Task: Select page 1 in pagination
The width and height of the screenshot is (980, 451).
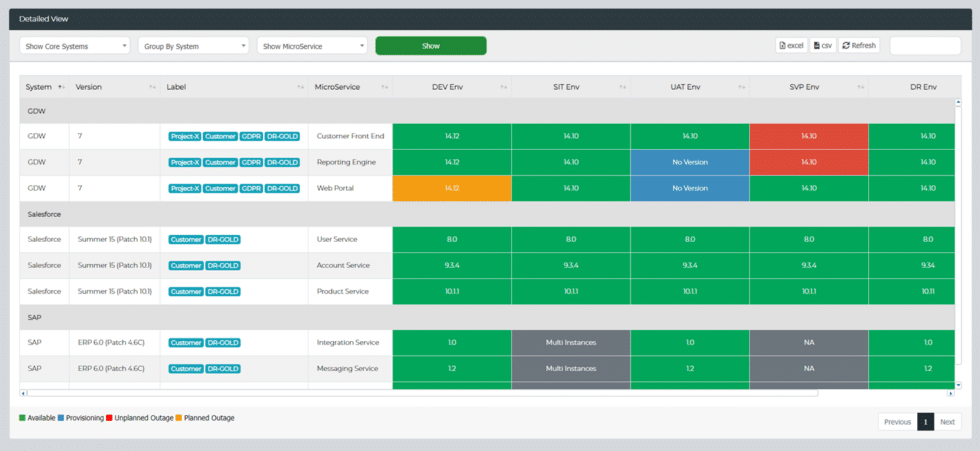Action: tap(925, 422)
